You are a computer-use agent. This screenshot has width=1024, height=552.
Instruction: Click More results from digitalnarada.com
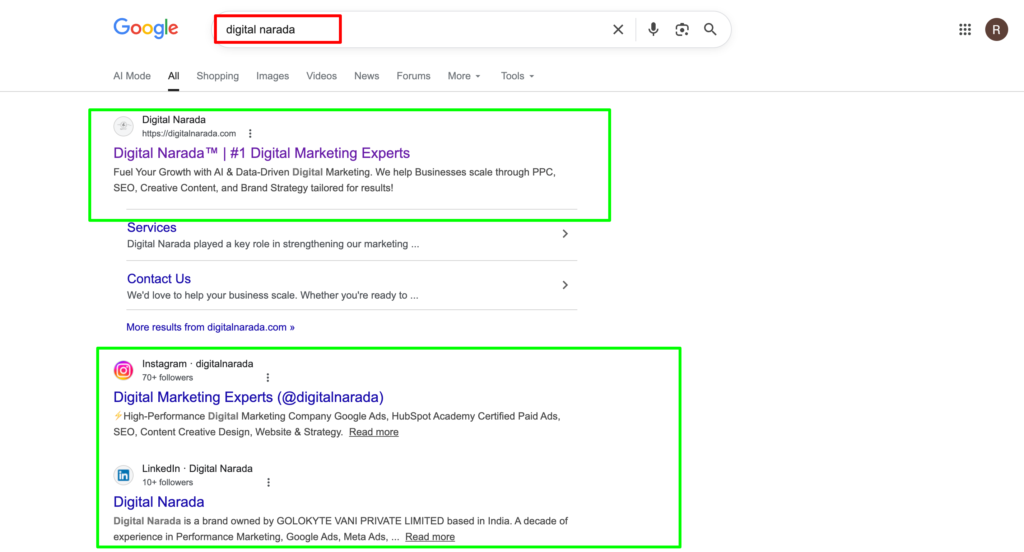pos(210,327)
